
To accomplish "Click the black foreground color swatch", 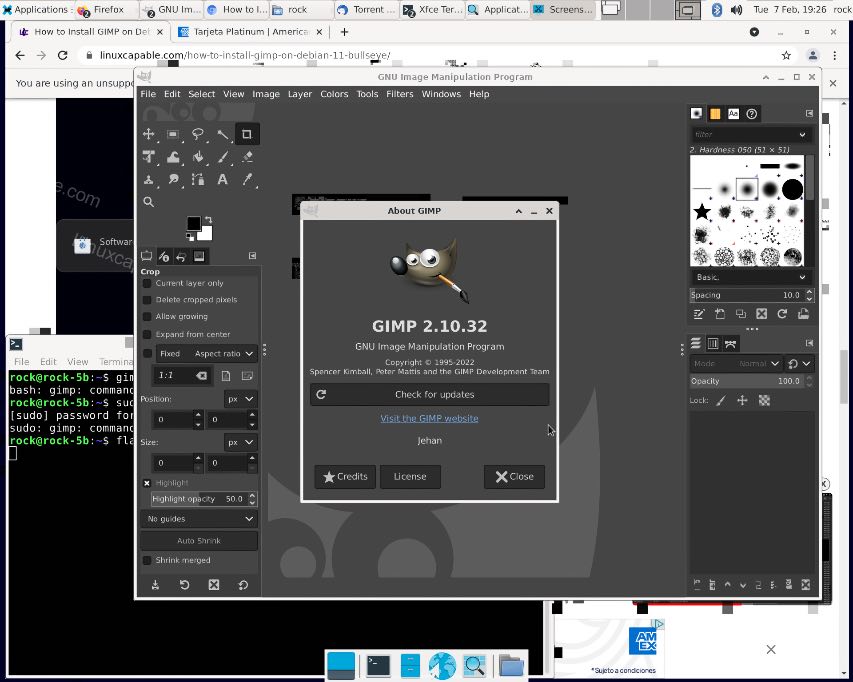I will coord(193,224).
